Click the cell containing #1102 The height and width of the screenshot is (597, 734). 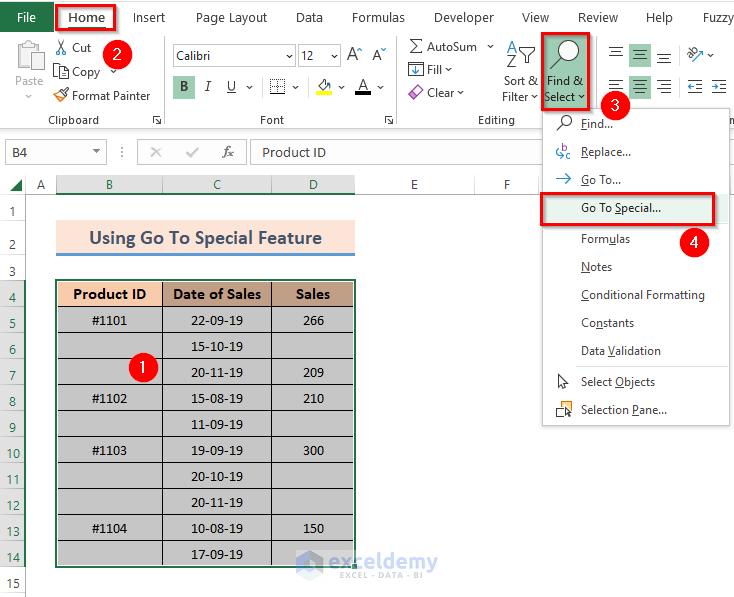pos(110,398)
